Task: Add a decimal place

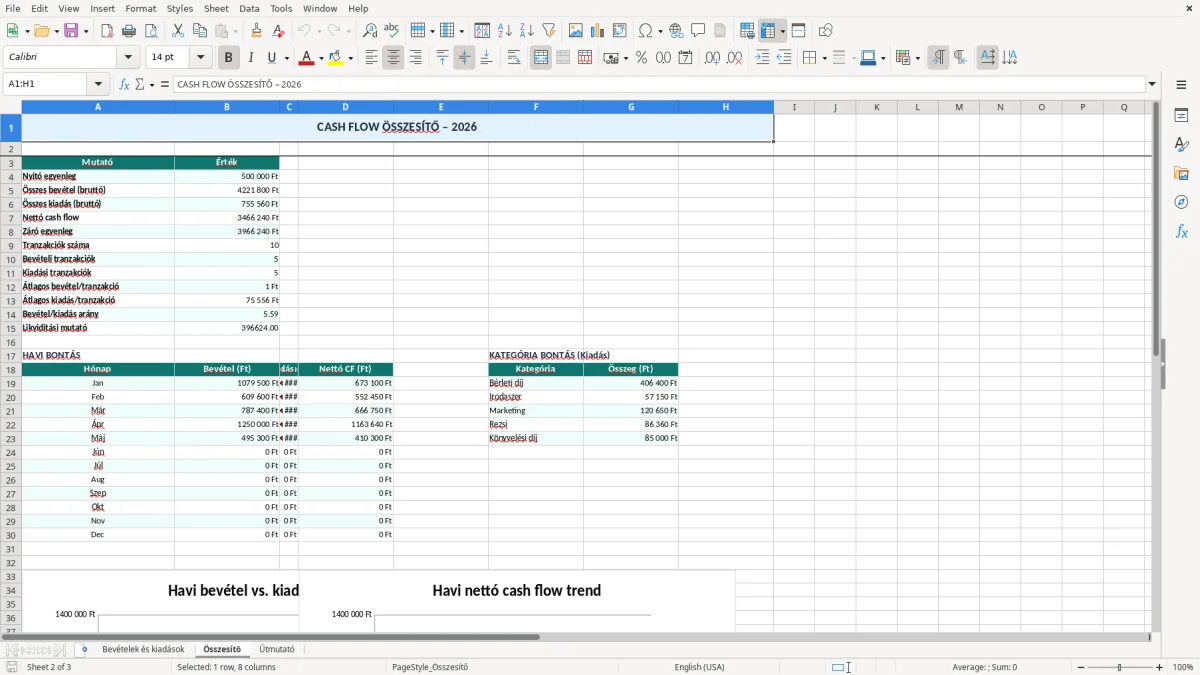Action: point(712,58)
